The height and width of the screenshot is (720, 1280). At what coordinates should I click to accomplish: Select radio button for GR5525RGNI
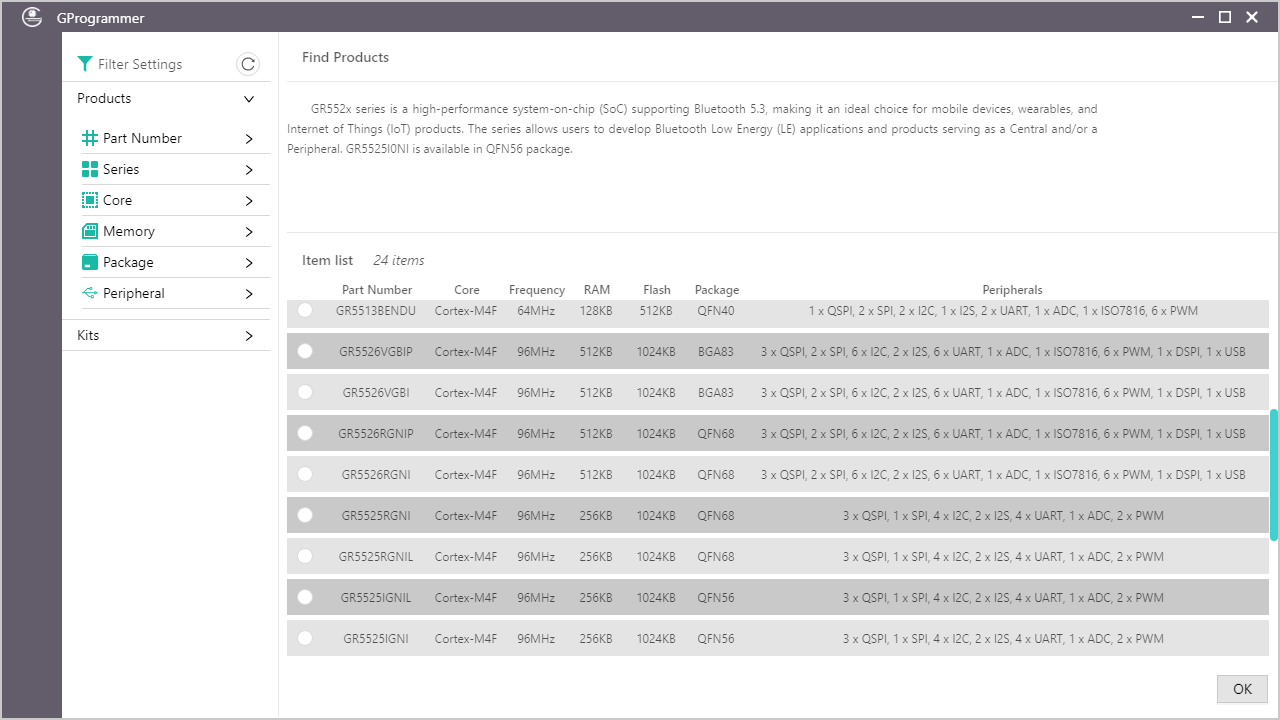coord(305,515)
